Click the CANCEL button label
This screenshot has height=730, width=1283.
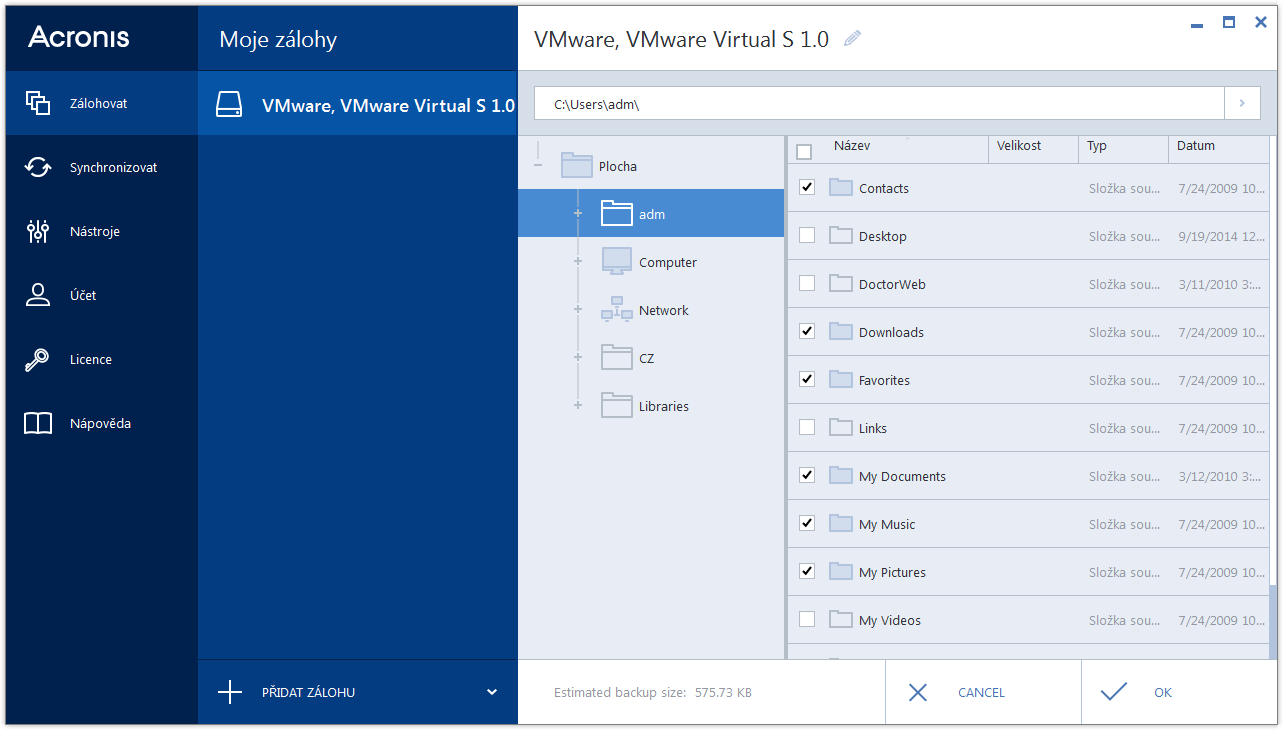981,692
